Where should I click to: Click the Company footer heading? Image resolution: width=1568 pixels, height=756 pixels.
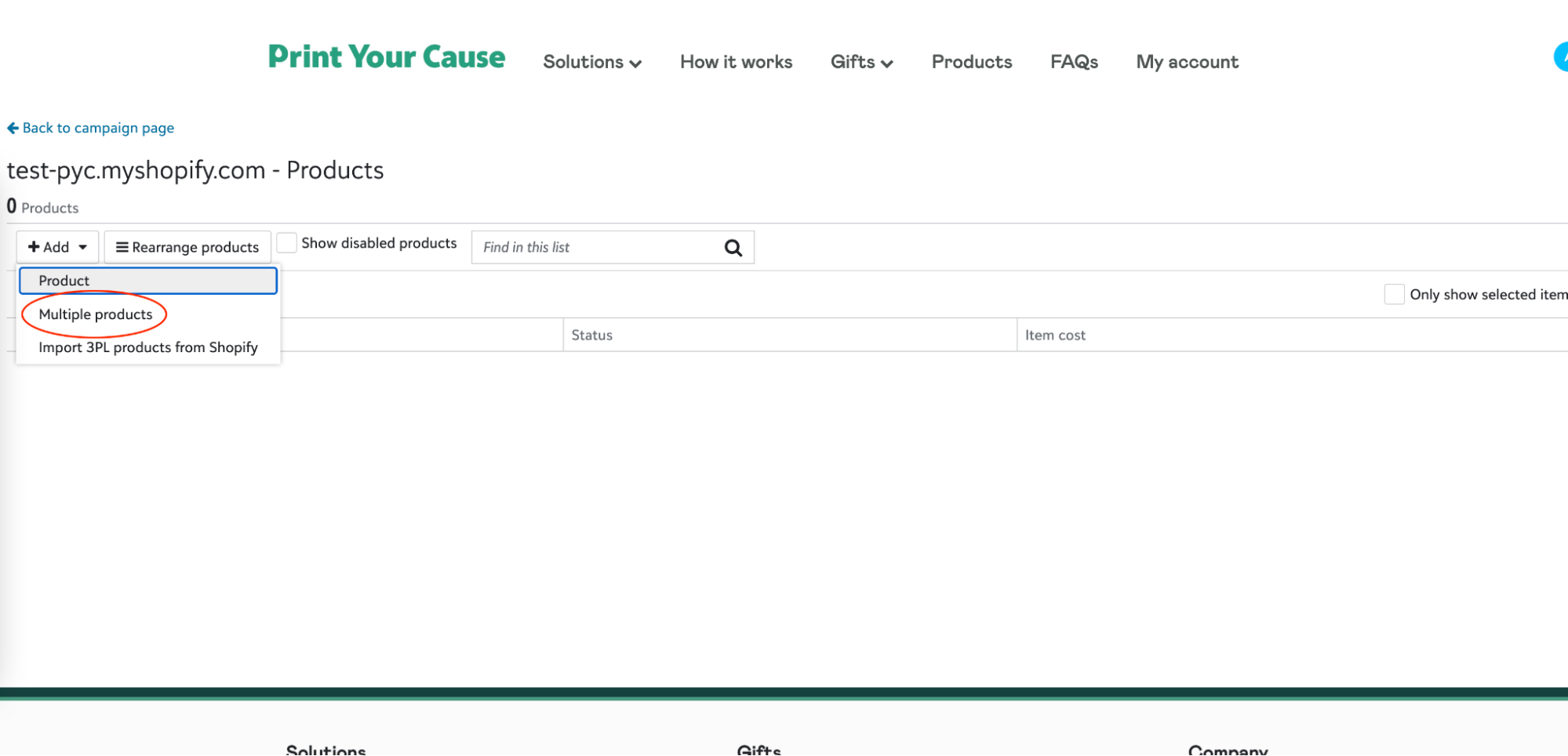tap(1228, 750)
